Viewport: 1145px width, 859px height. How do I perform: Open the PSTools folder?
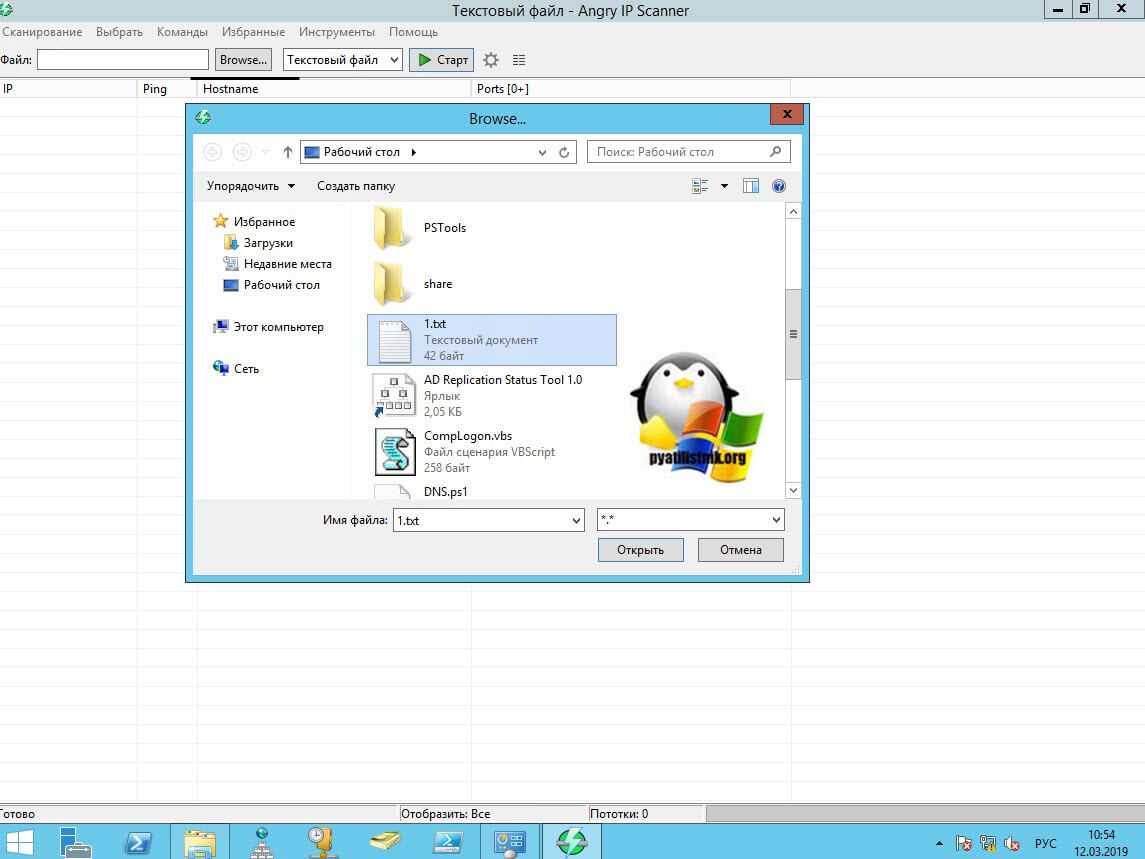[444, 228]
